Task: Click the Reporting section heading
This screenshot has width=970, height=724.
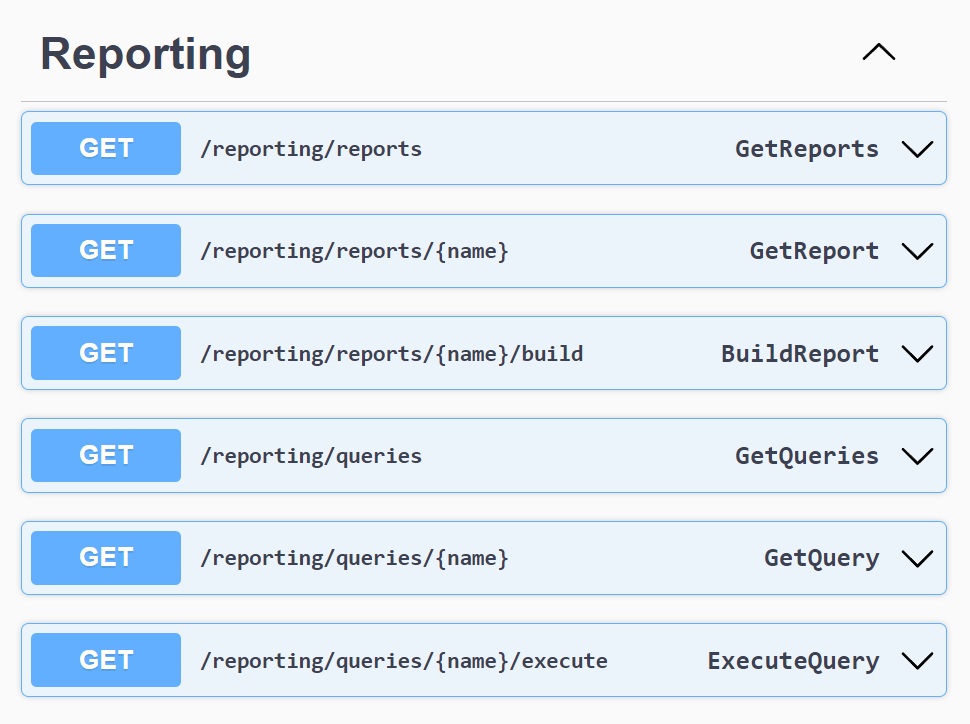Action: coord(145,54)
